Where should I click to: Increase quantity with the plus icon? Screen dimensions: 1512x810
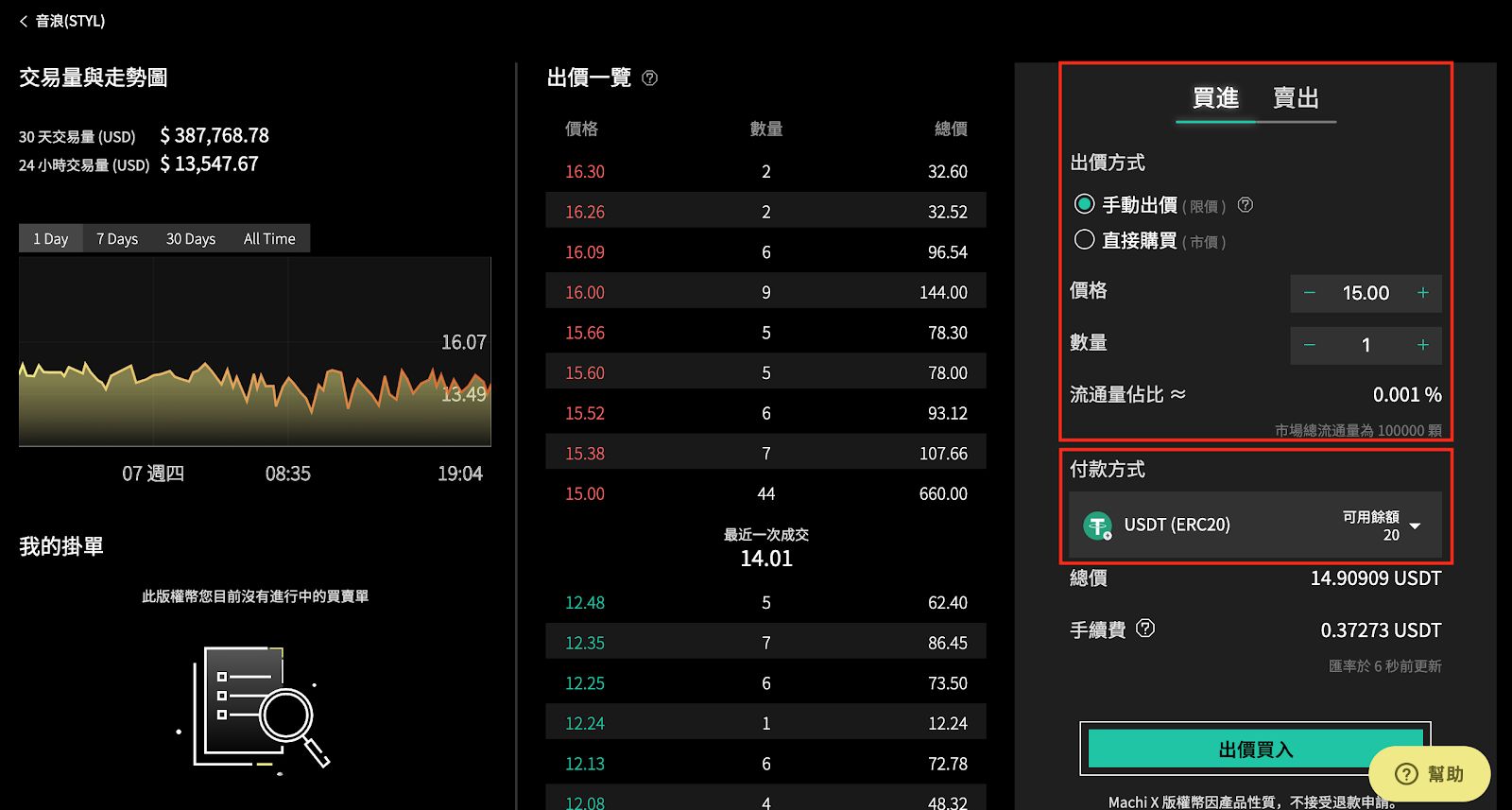1422,345
